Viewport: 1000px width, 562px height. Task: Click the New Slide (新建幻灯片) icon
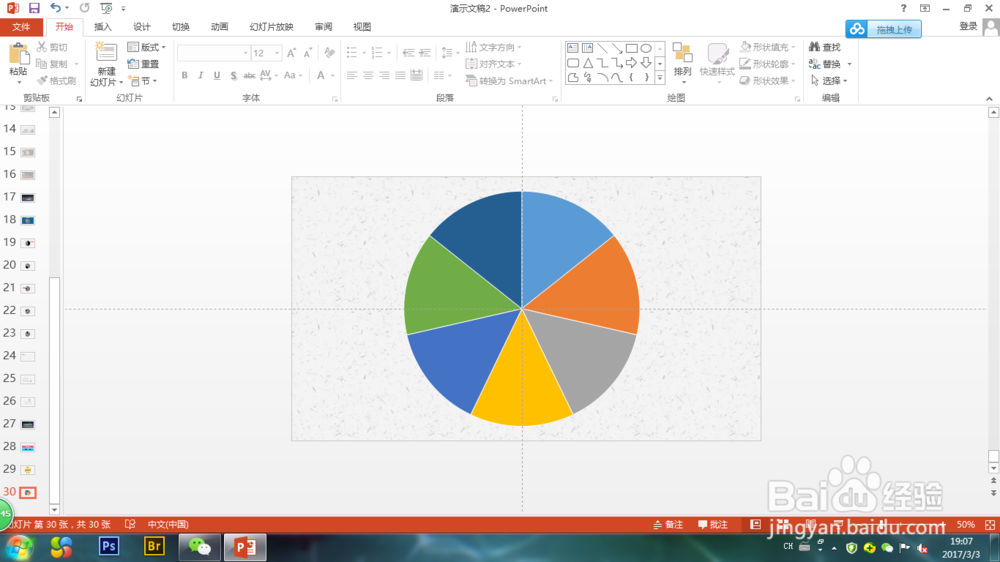[x=106, y=52]
